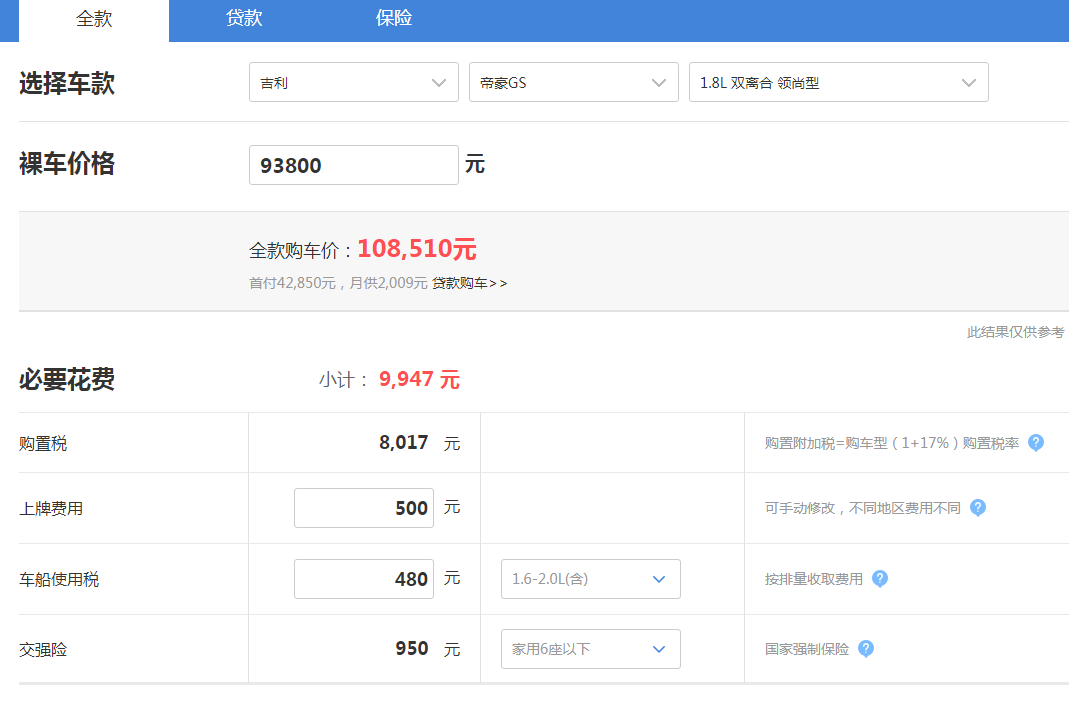Click the 购置税 amount 8,017

coord(404,443)
